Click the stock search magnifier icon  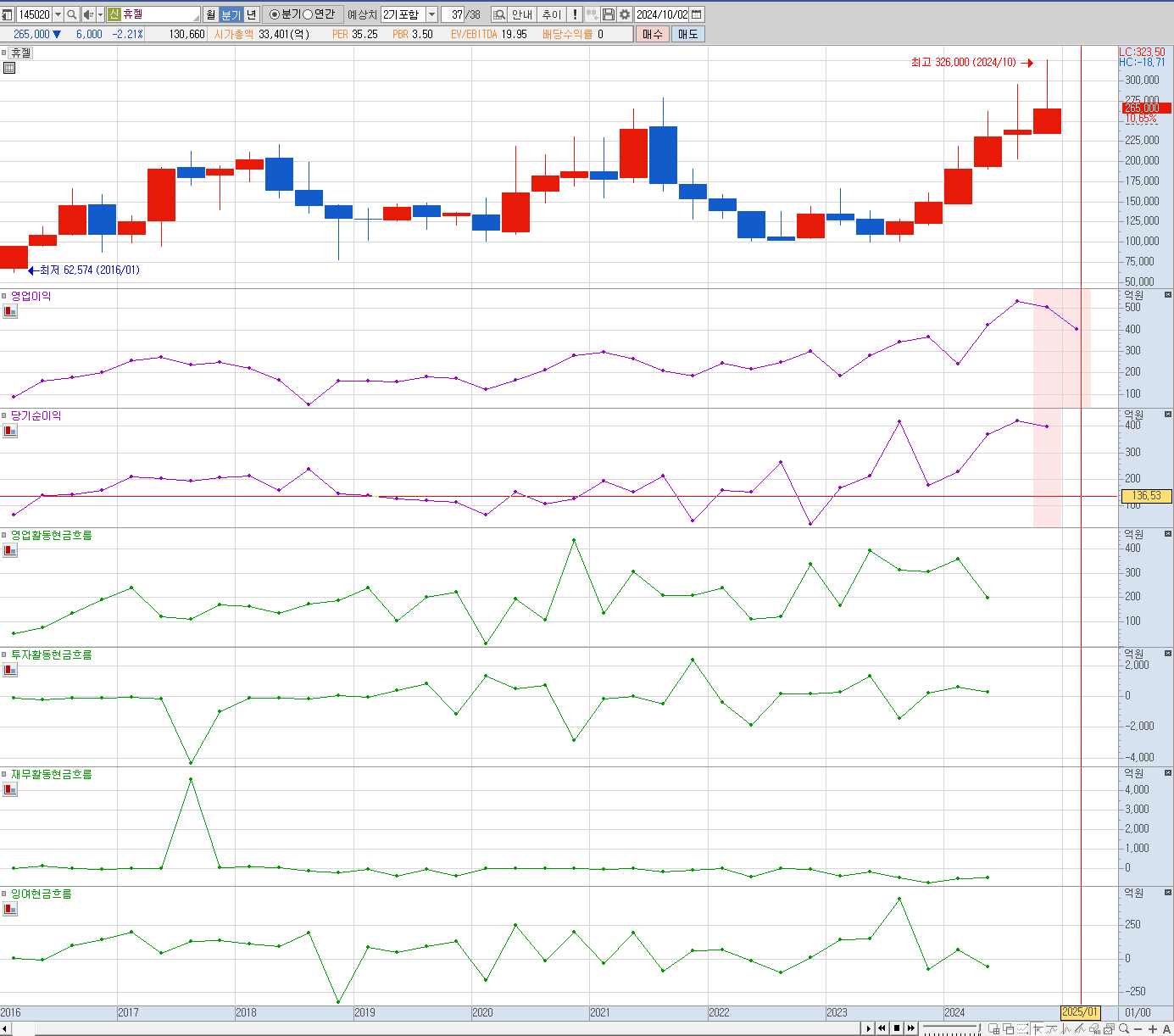(x=72, y=14)
